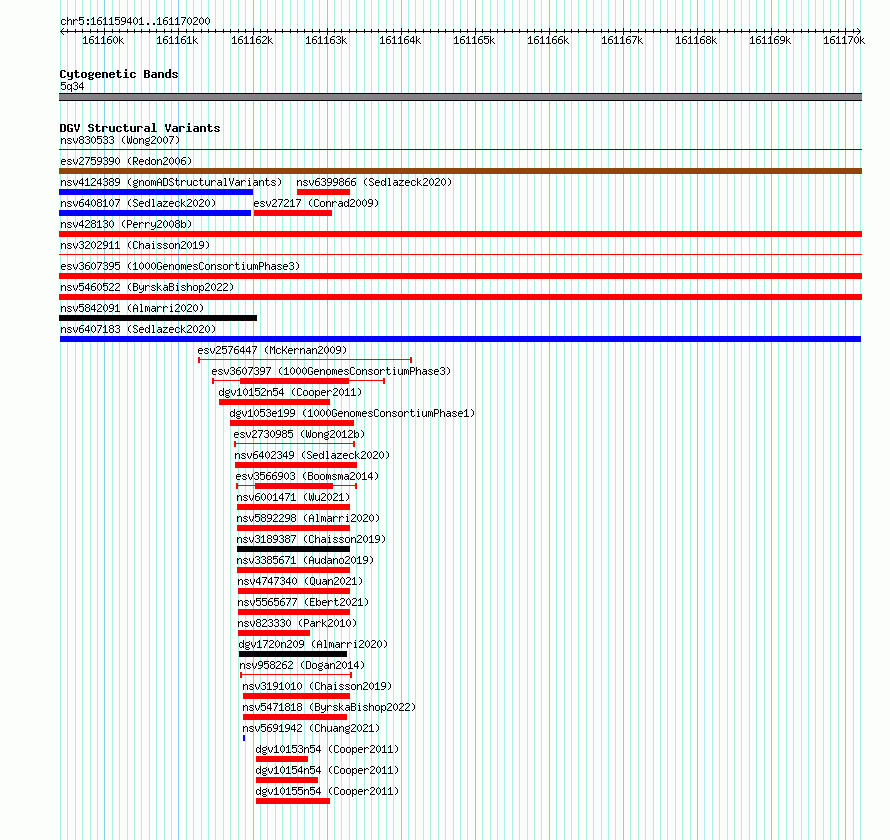This screenshot has width=890, height=840.
Task: Open dgv1720n209 (Almarri2020) variant
Action: tap(313, 644)
